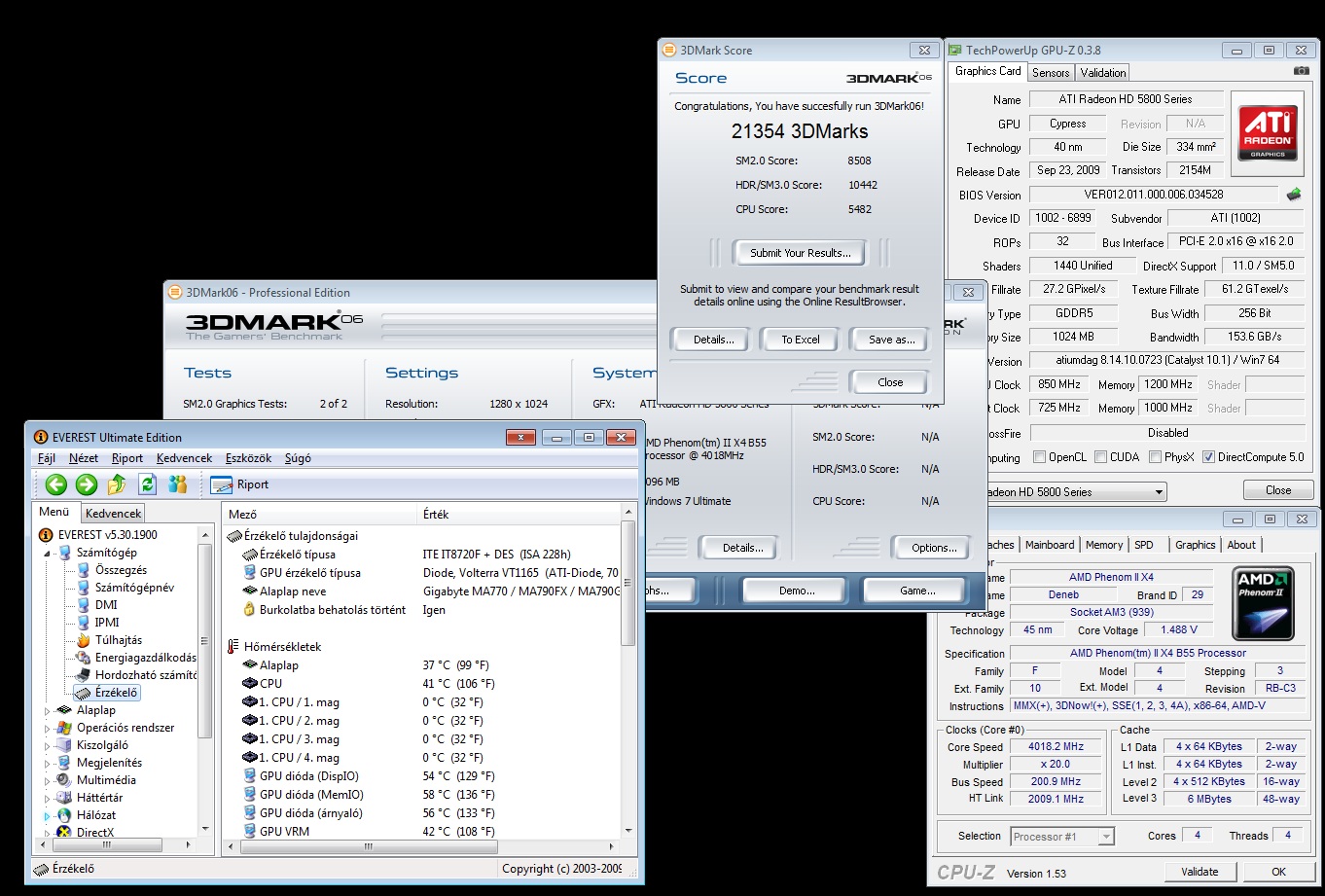The height and width of the screenshot is (896, 1325).
Task: Click the GPU-Z Name field value
Action: click(1125, 99)
